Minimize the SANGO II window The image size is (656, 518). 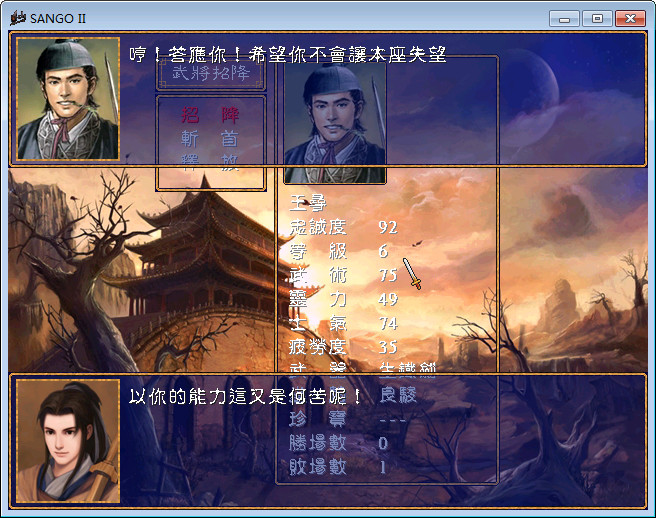pyautogui.click(x=564, y=19)
